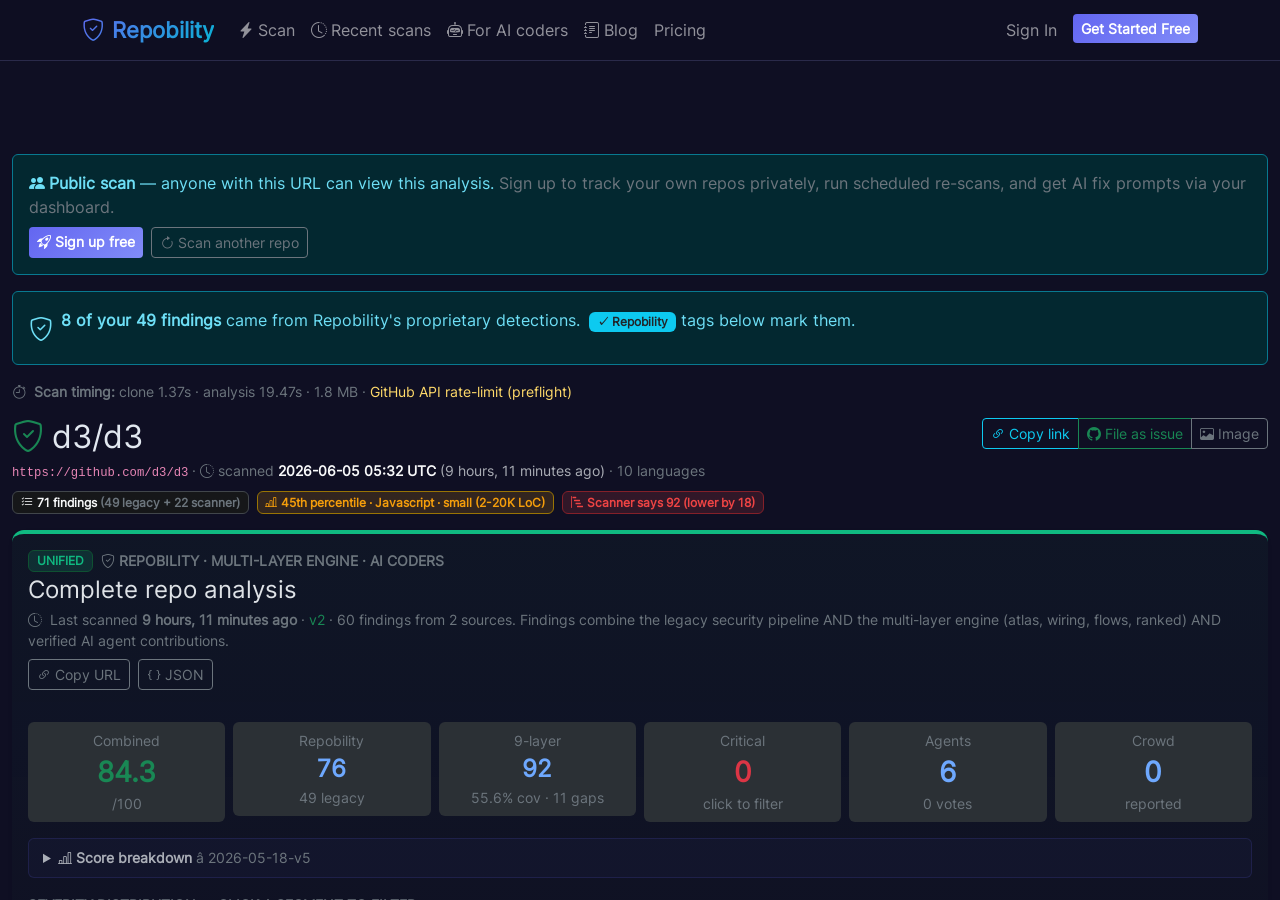
Task: Expand the Score breakdown section
Action: [640, 858]
